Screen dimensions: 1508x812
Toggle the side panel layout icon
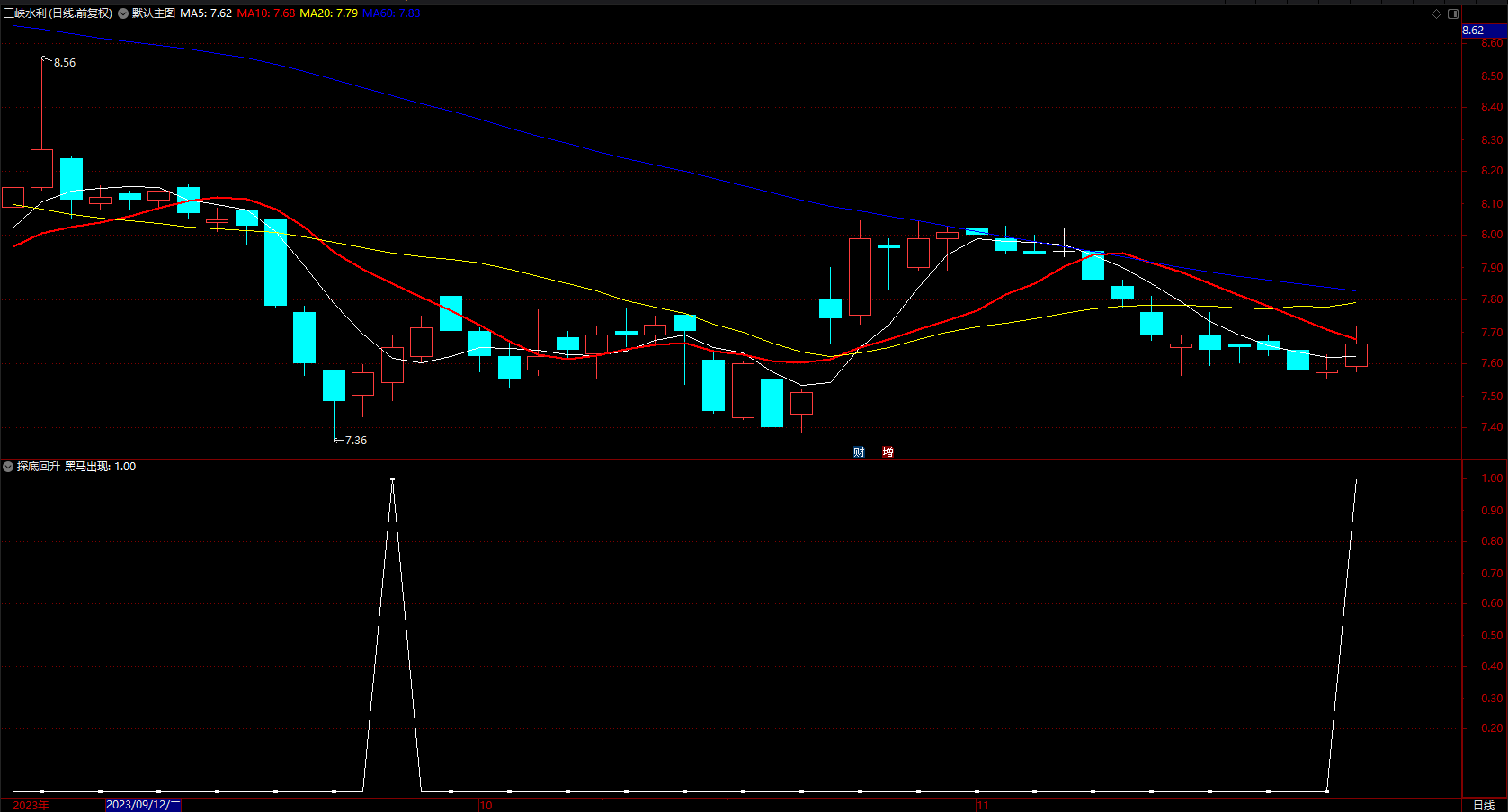pyautogui.click(x=1453, y=13)
